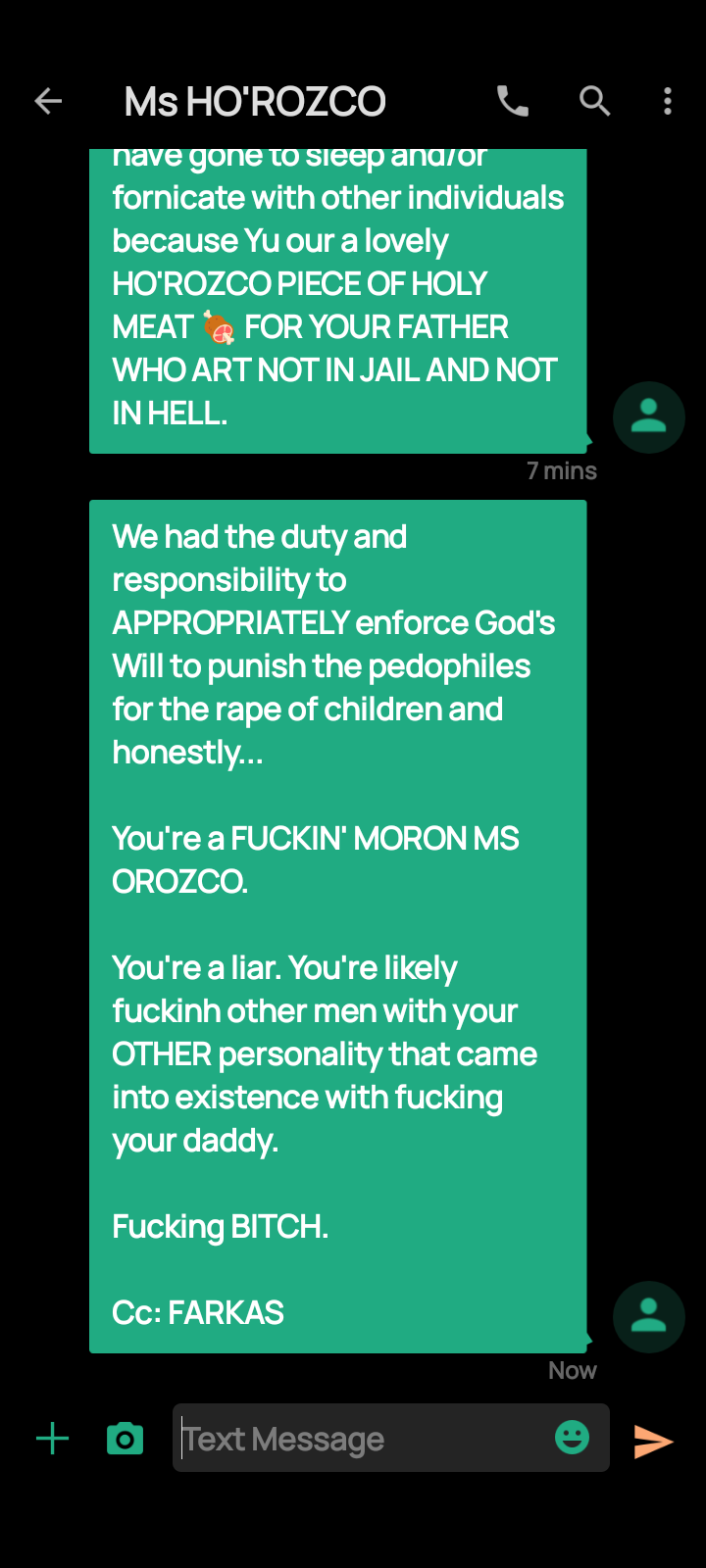Open contact details via Ms HO'ROZCO title
The image size is (706, 1568).
[255, 101]
